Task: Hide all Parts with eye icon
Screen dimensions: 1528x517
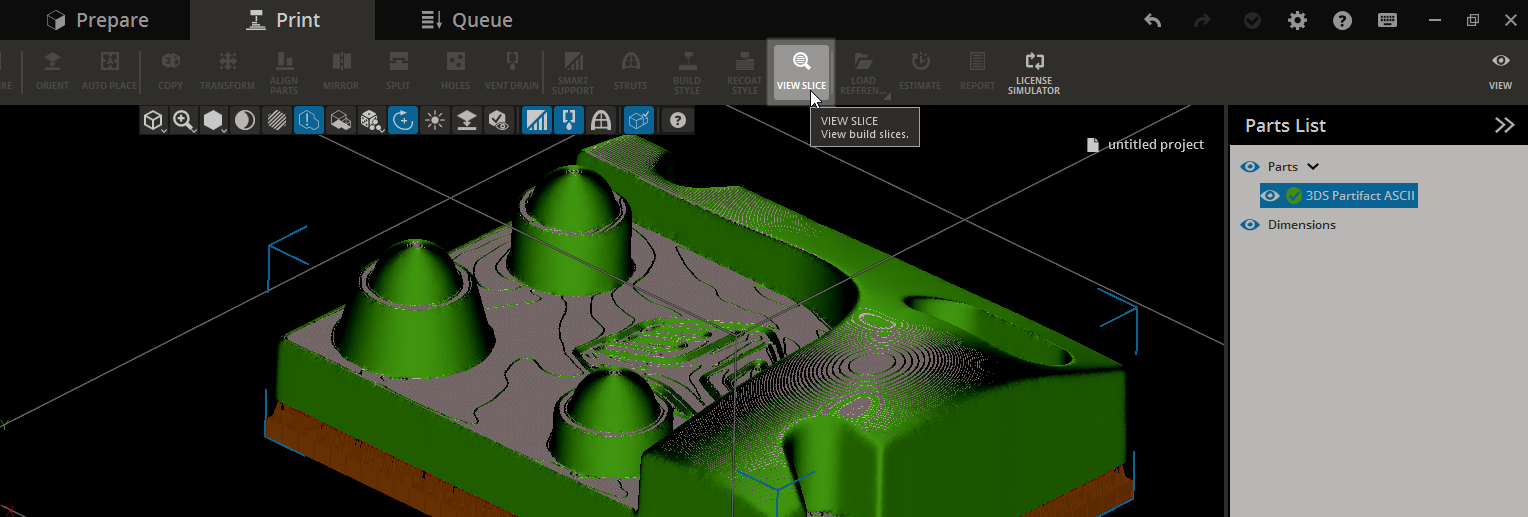Action: 1249,167
